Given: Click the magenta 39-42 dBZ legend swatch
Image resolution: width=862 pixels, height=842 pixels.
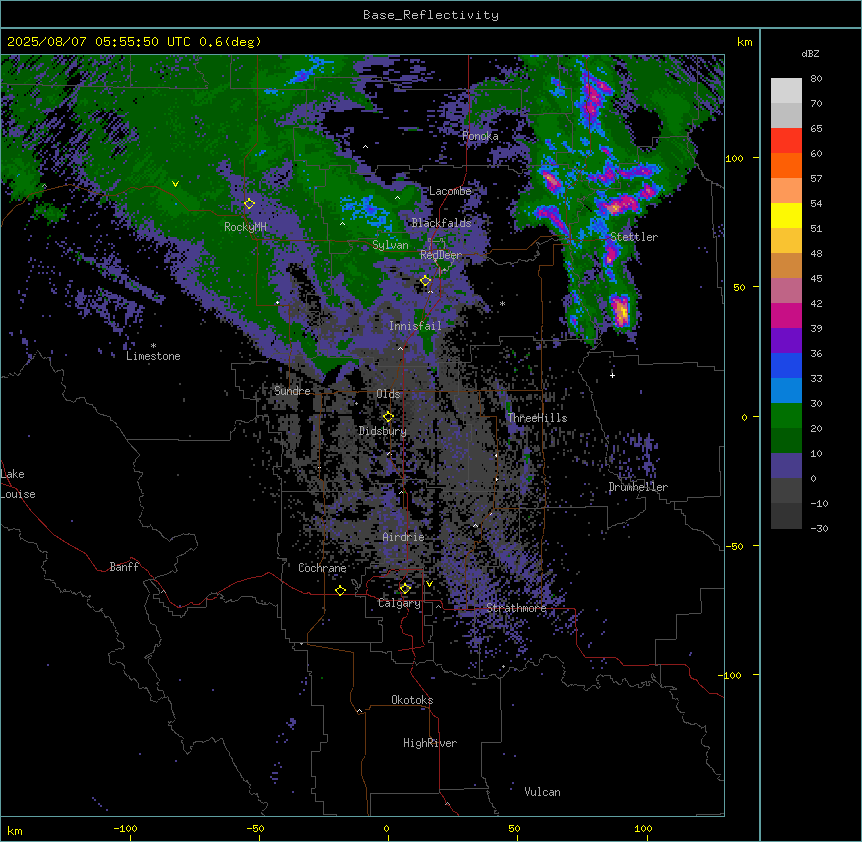Looking at the screenshot, I should click(786, 316).
